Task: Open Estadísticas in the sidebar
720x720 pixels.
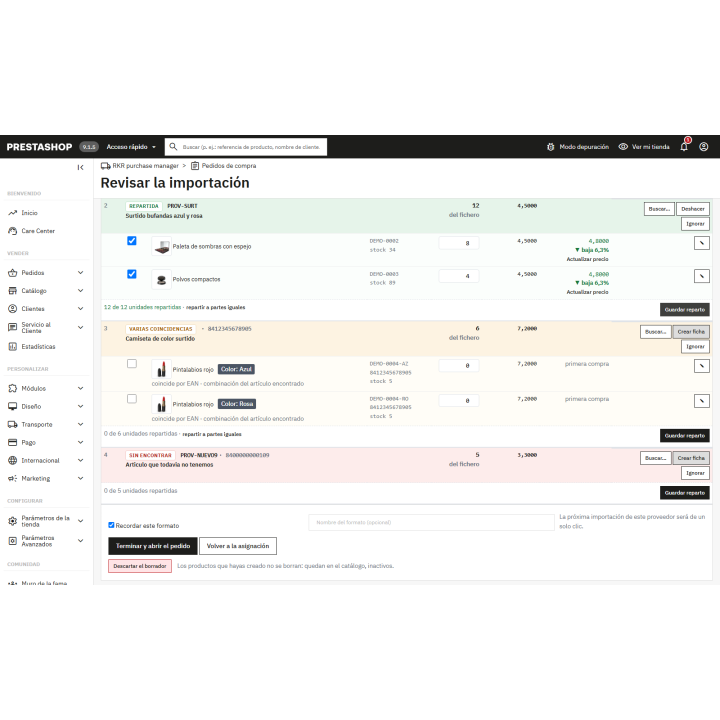Action: [38, 347]
